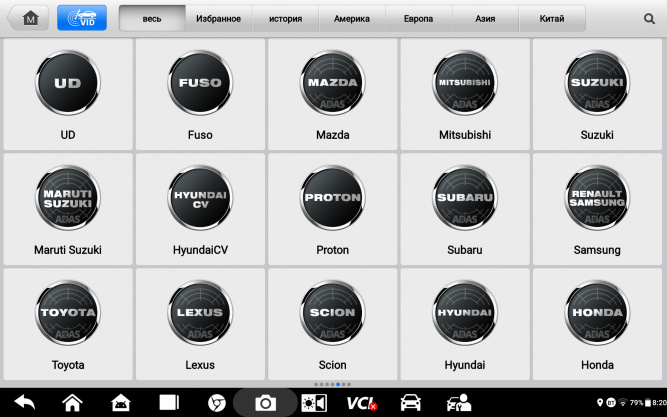Click the Maruti Suzuki label text
667x417 pixels.
(68, 250)
